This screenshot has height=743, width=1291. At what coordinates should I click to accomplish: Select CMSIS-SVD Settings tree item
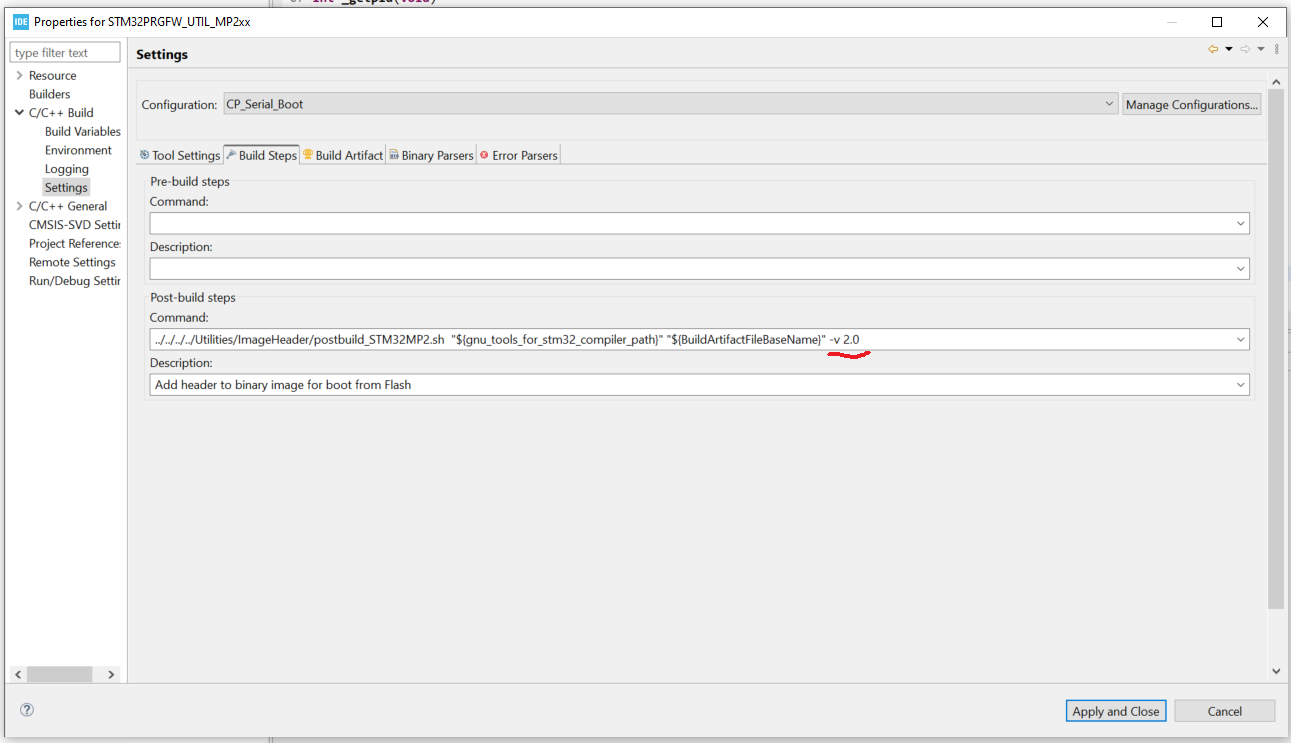tap(74, 225)
